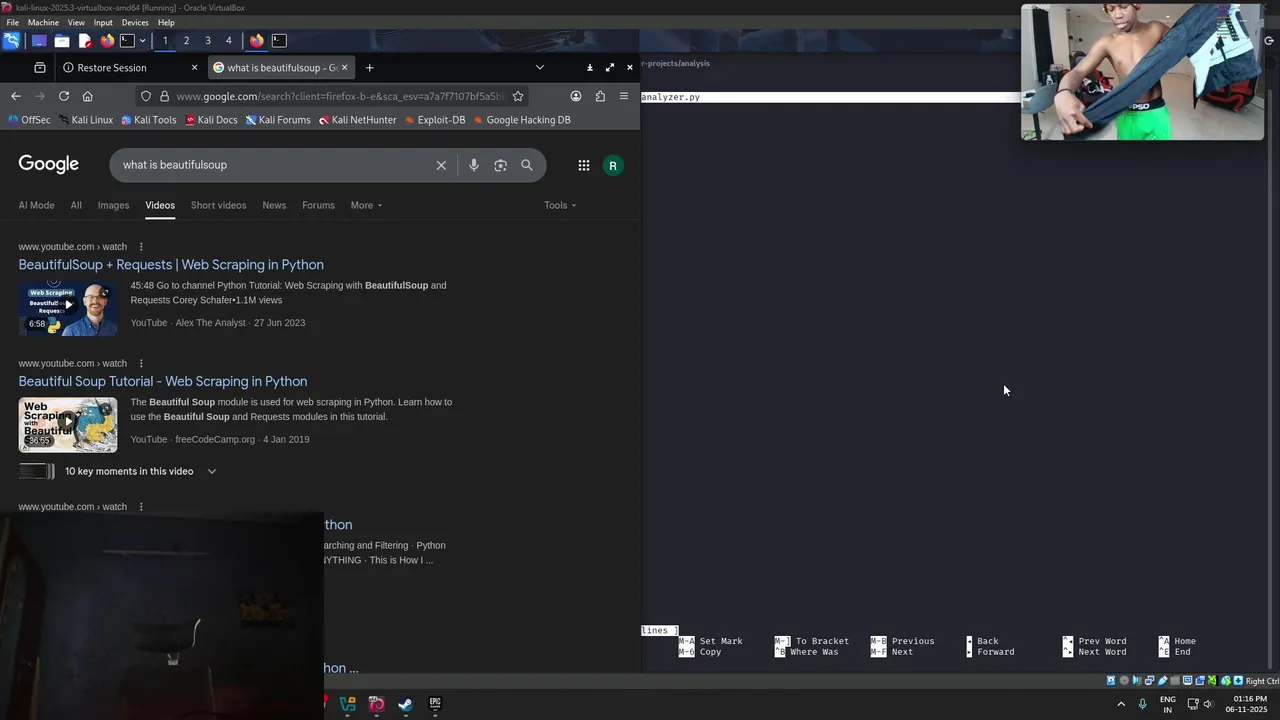Viewport: 1280px width, 720px height.
Task: Switch to the Images results tab
Action: pos(113,205)
